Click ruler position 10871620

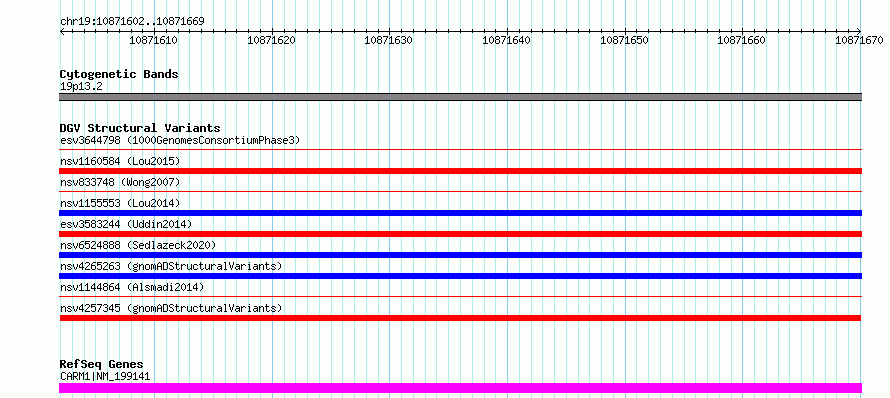[x=272, y=41]
